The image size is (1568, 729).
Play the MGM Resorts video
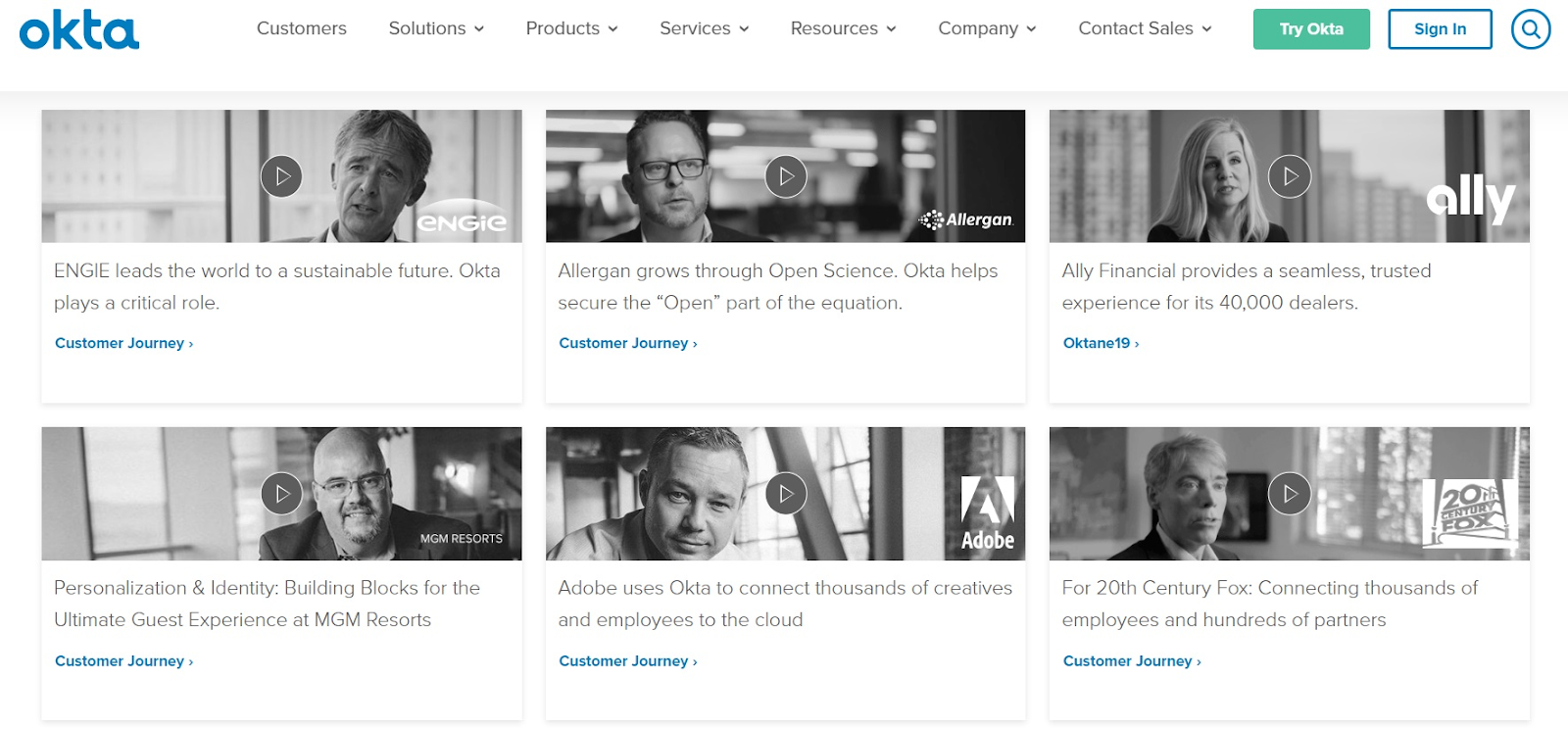(281, 494)
